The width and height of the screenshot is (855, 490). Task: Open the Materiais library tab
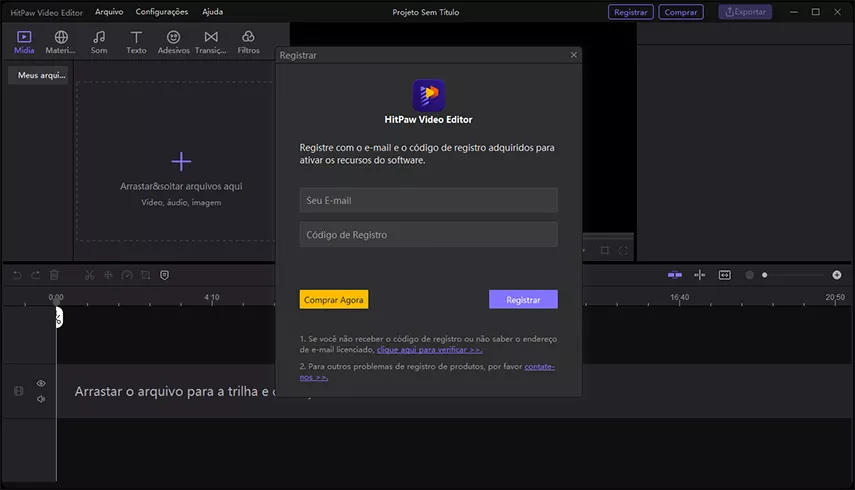pos(61,42)
